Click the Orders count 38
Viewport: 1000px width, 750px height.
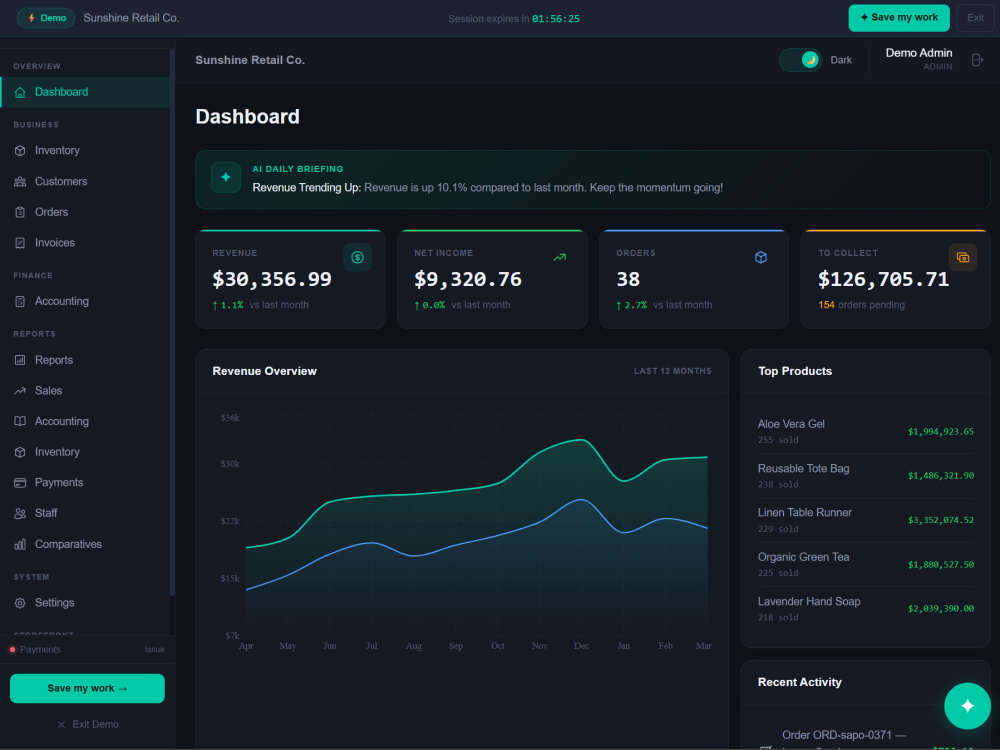pos(628,279)
